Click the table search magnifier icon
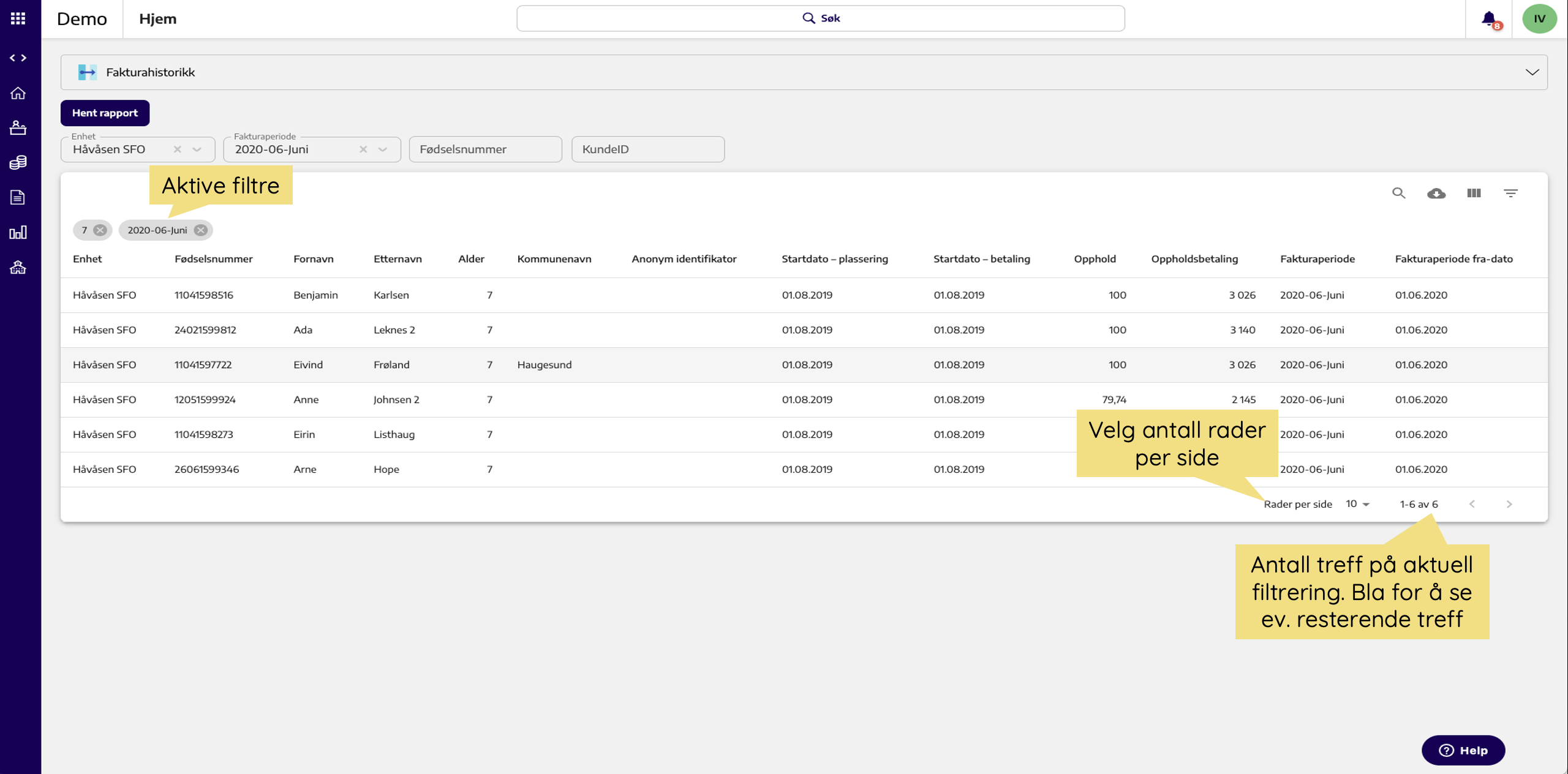The image size is (1568, 774). 1398,193
